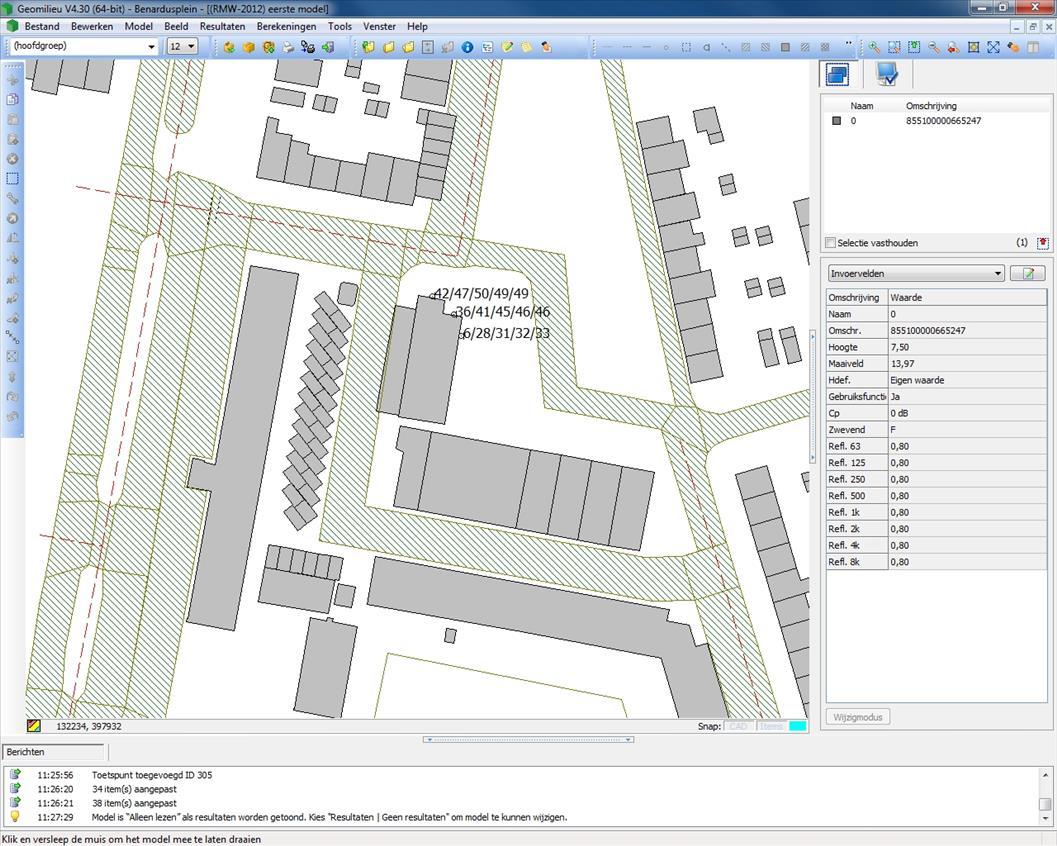Click the zoom to full extent icon
Screen dimensions: 1057x846
coord(993,47)
